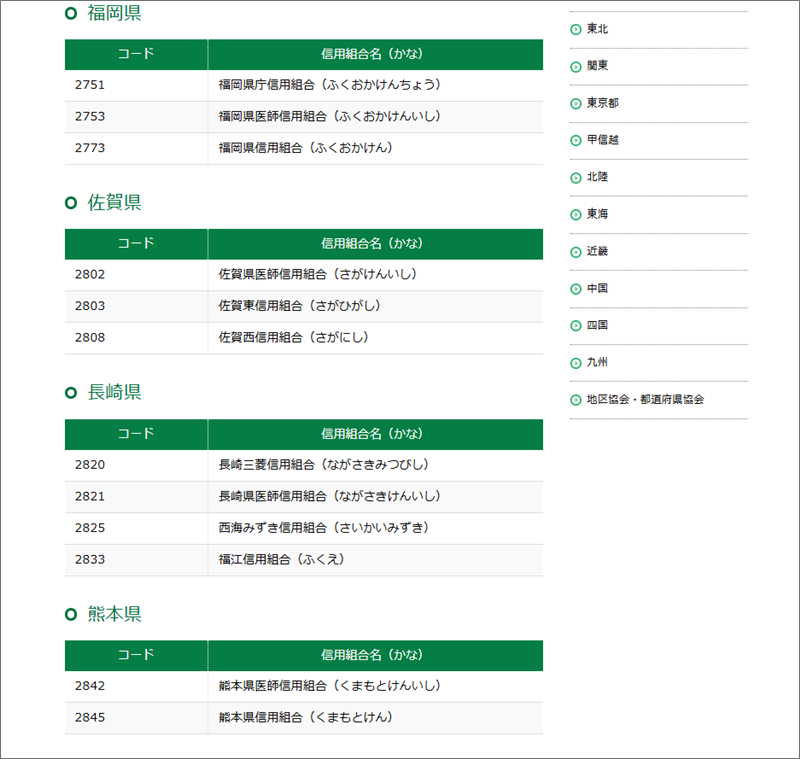Click the arrow icon beside 東京都
Screen dimensions: 800x759
click(576, 104)
